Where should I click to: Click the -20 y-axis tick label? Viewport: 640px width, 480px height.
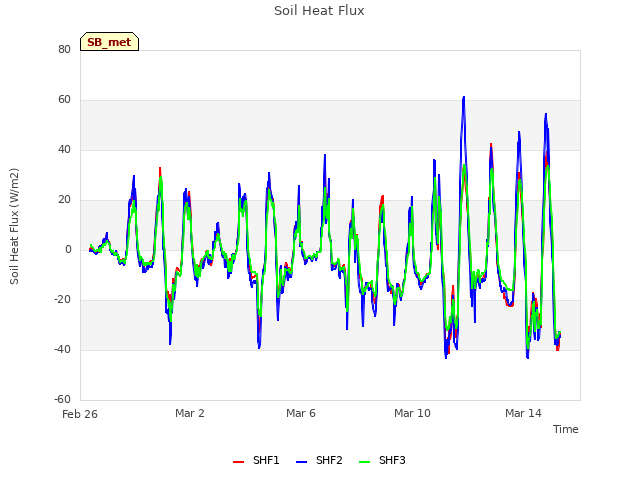62,300
